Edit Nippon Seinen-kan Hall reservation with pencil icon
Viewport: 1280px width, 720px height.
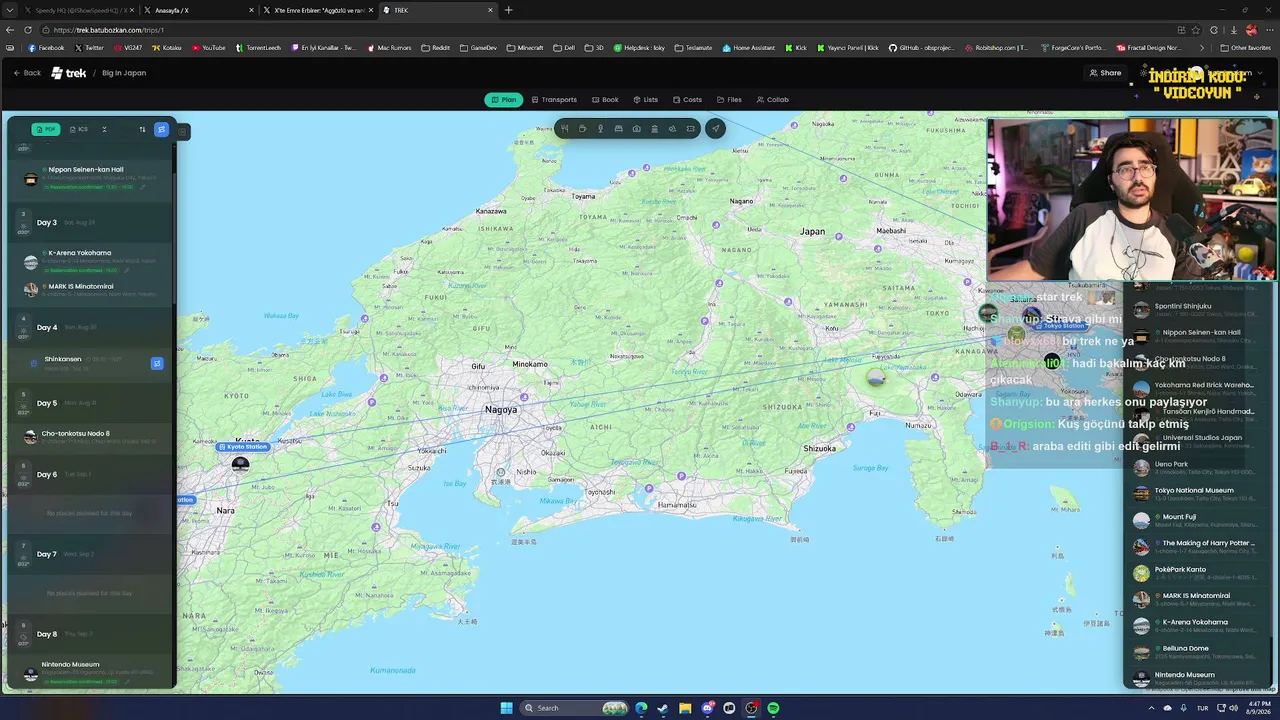click(143, 187)
